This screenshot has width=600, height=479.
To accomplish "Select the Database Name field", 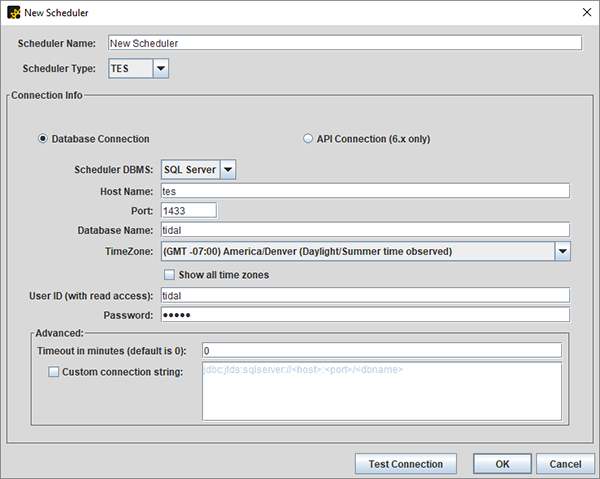I will 364,230.
